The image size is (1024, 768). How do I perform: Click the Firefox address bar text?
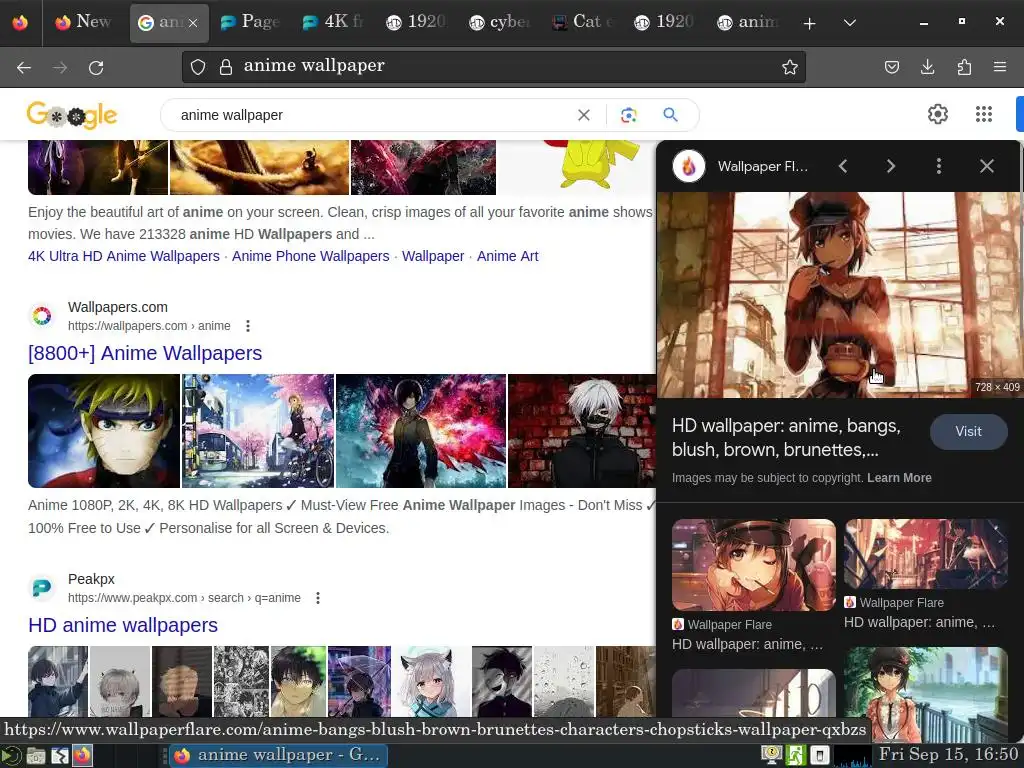pos(314,66)
